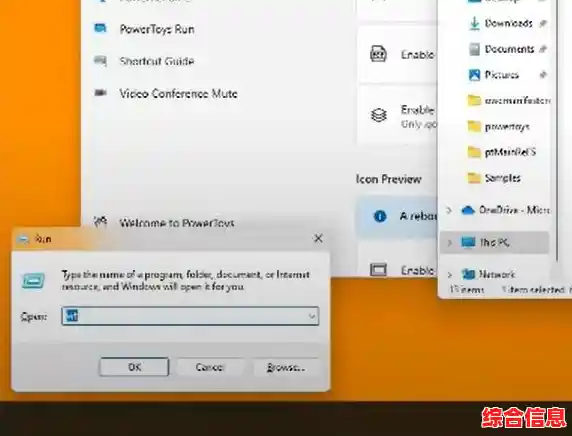Screen dimensions: 572x436
Task: Click the Downloads arrow icon
Action: 474,23
